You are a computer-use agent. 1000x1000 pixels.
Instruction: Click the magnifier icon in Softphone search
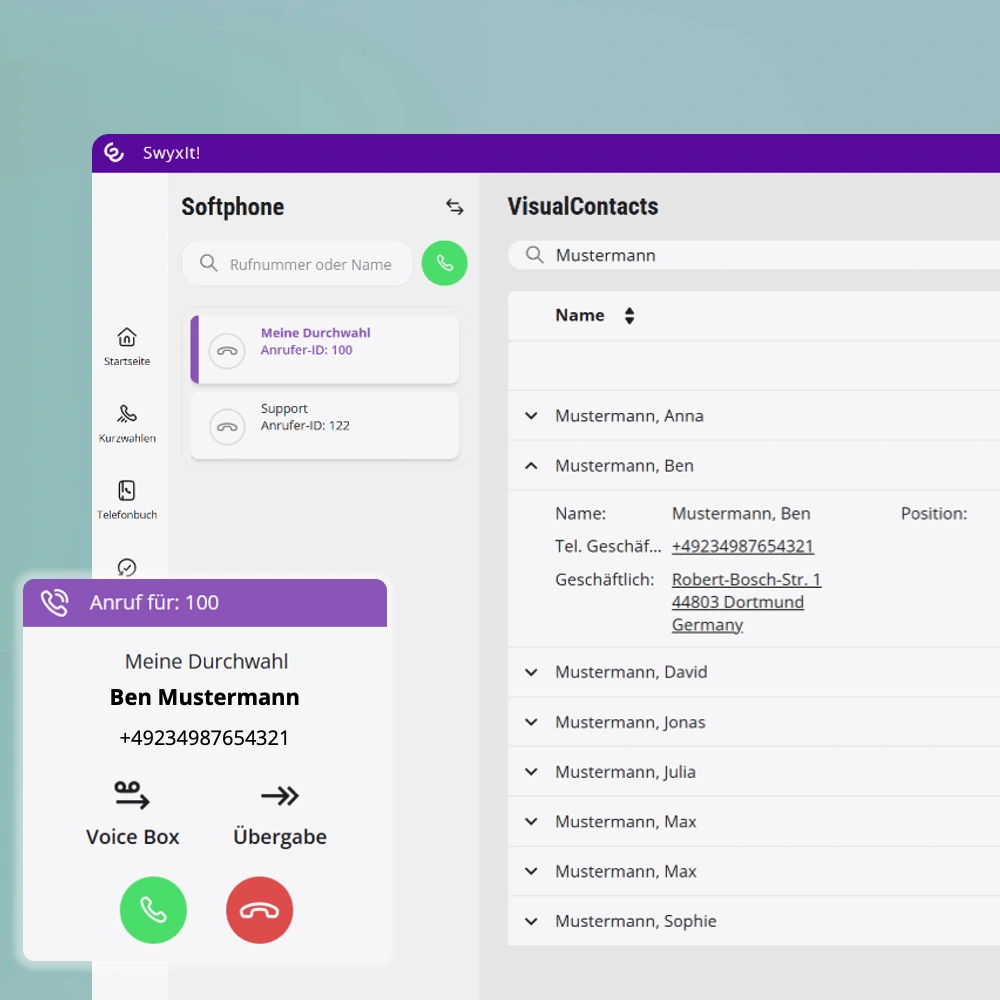point(209,263)
